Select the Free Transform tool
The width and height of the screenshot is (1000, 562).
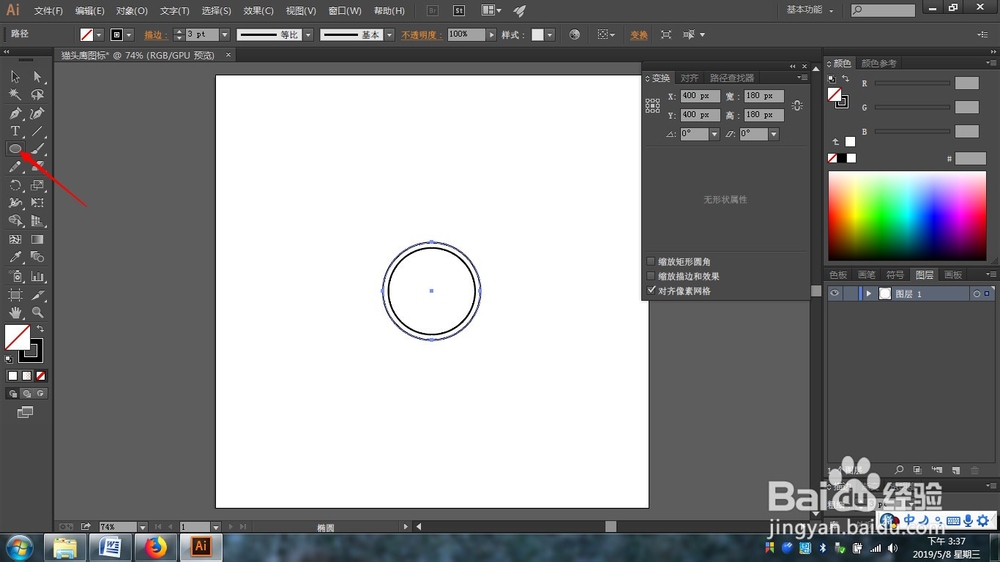pyautogui.click(x=37, y=203)
